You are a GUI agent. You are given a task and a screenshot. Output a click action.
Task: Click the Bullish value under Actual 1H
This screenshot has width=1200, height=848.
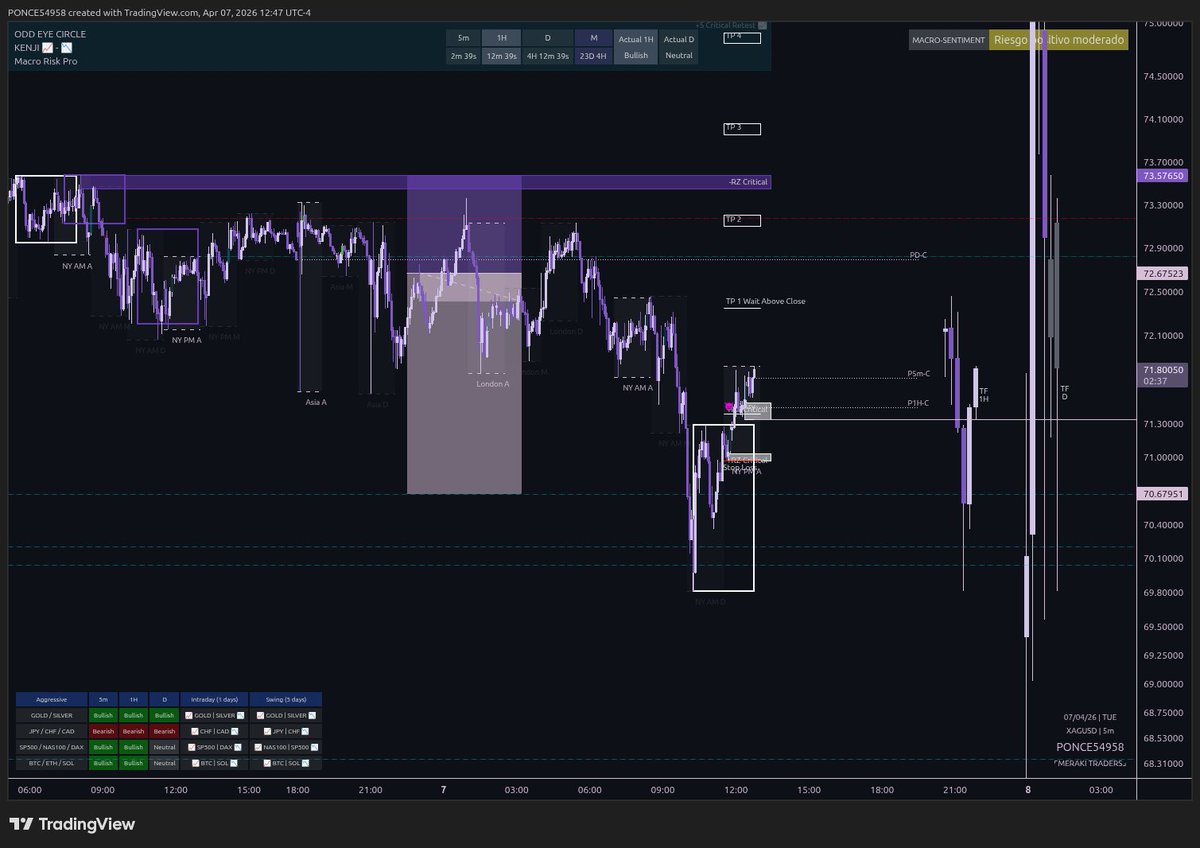636,56
